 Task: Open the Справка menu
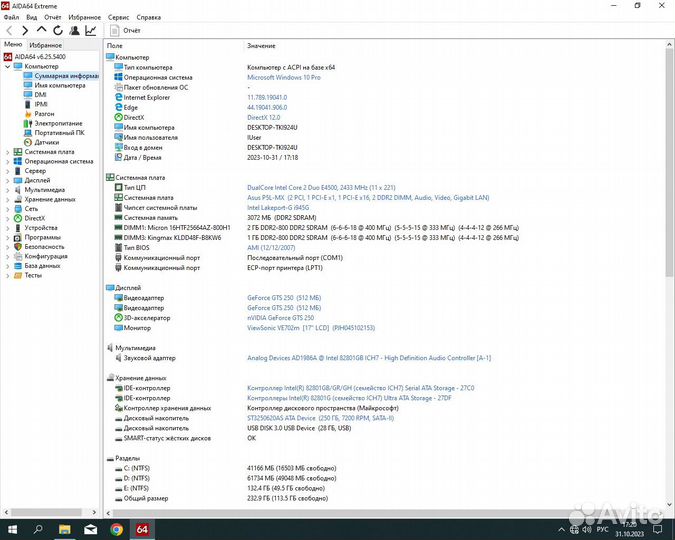(149, 17)
